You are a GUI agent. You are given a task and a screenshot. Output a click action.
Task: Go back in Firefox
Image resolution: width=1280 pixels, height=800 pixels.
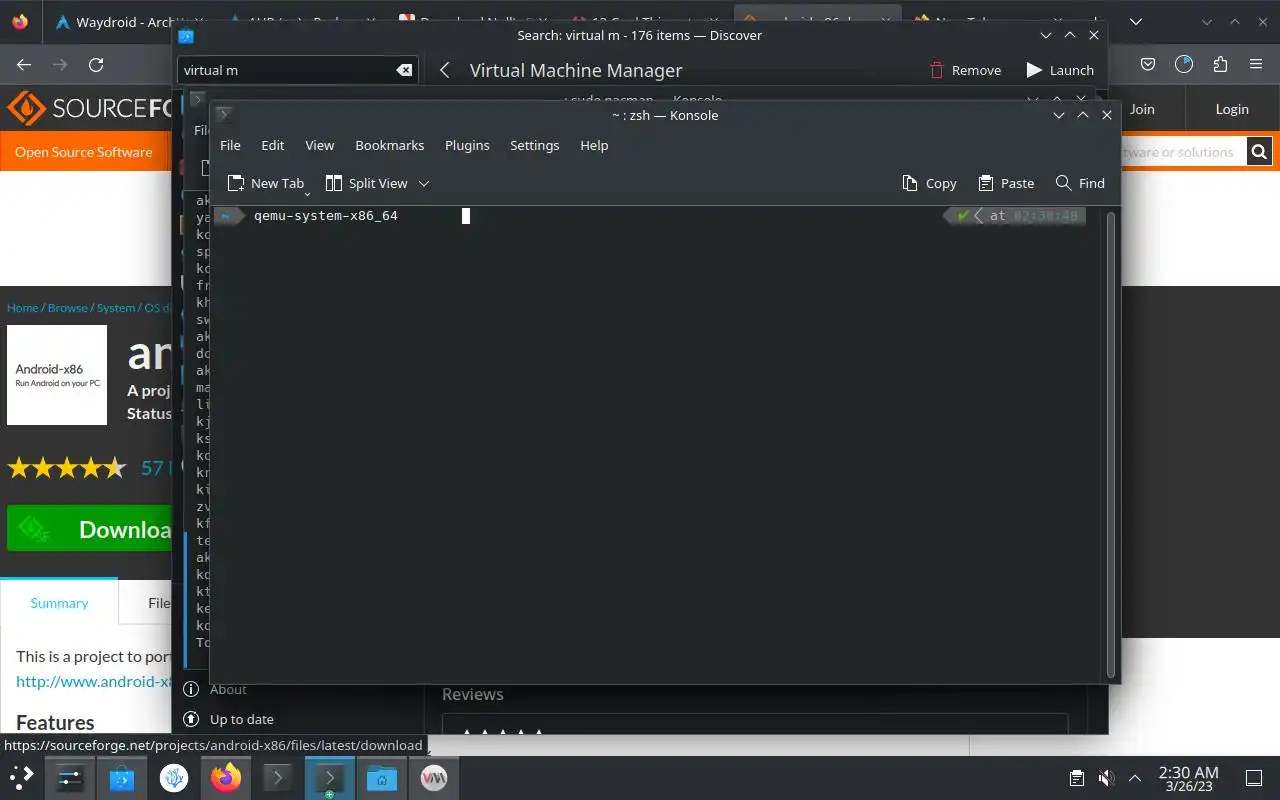point(25,64)
